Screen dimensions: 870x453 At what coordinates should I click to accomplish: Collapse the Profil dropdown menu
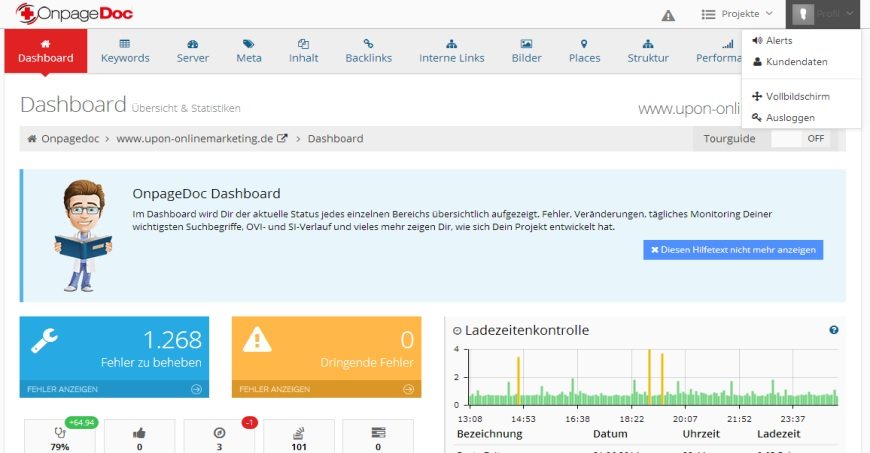(823, 14)
